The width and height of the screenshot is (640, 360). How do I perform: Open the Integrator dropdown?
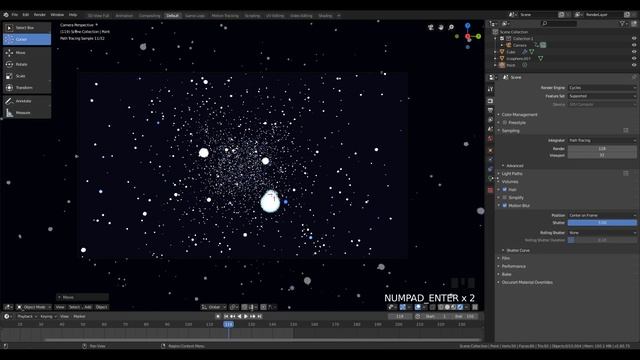[602, 140]
